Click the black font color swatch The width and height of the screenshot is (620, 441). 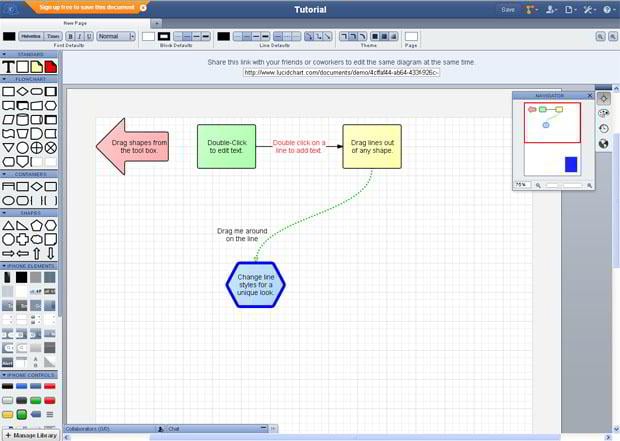[9, 36]
